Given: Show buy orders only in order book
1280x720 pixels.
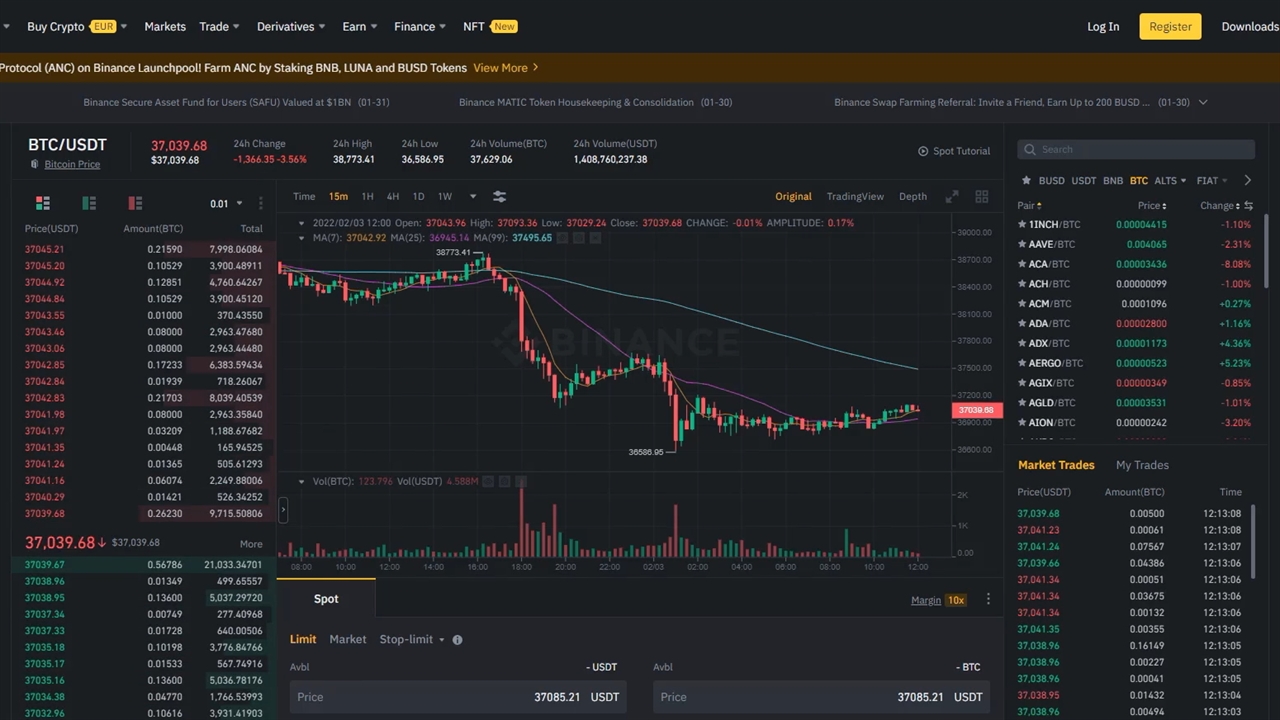Looking at the screenshot, I should click(89, 203).
